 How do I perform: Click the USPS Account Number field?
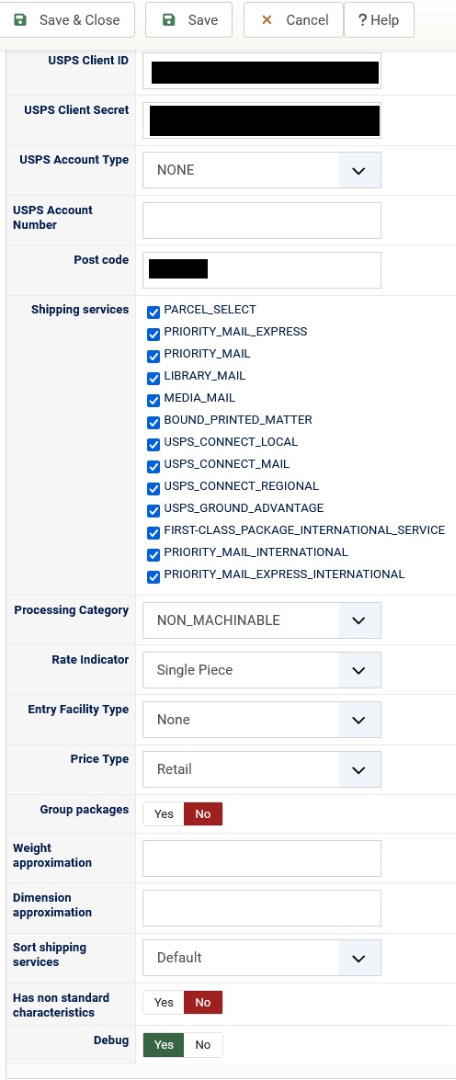tap(262, 220)
